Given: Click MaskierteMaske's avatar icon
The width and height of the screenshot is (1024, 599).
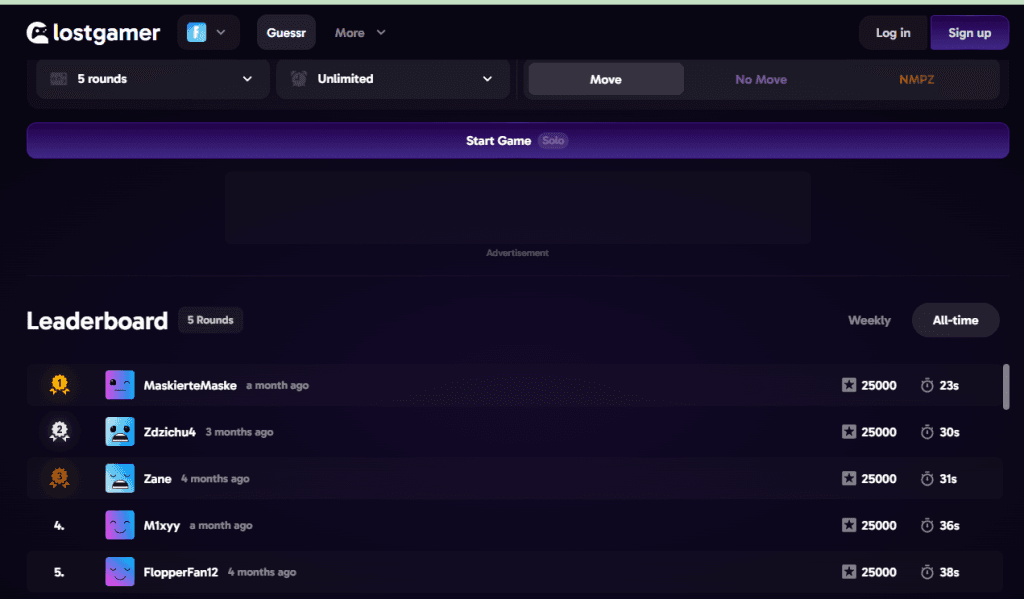Looking at the screenshot, I should coord(120,385).
